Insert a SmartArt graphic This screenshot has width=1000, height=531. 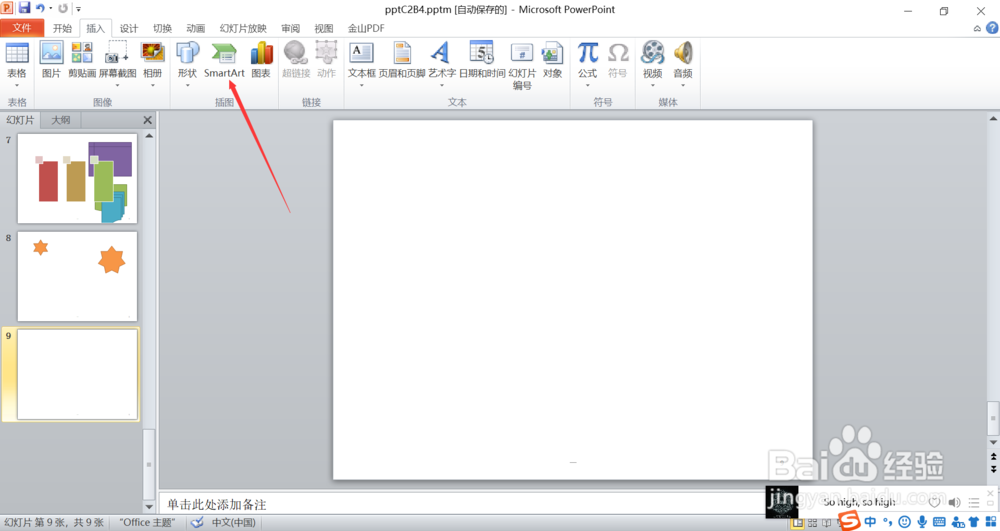[224, 60]
